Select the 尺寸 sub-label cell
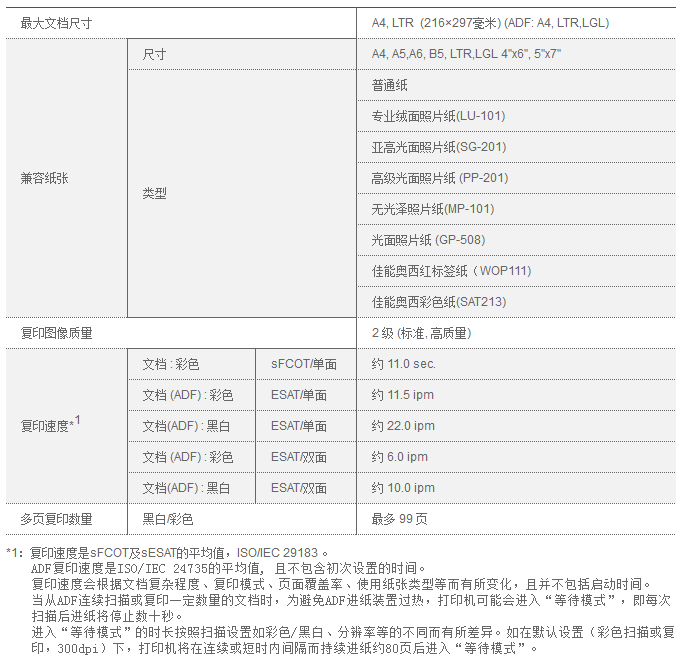This screenshot has width=685, height=666. 155,53
